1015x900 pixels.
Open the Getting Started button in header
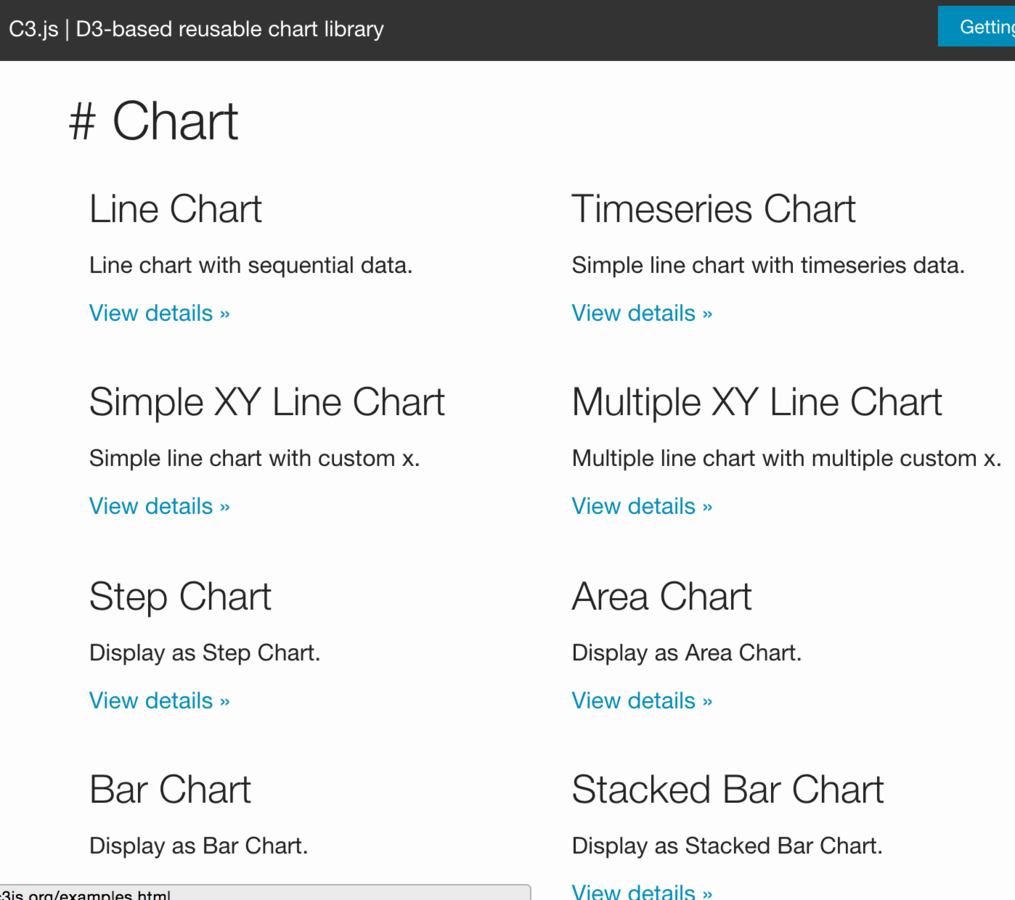(976, 27)
